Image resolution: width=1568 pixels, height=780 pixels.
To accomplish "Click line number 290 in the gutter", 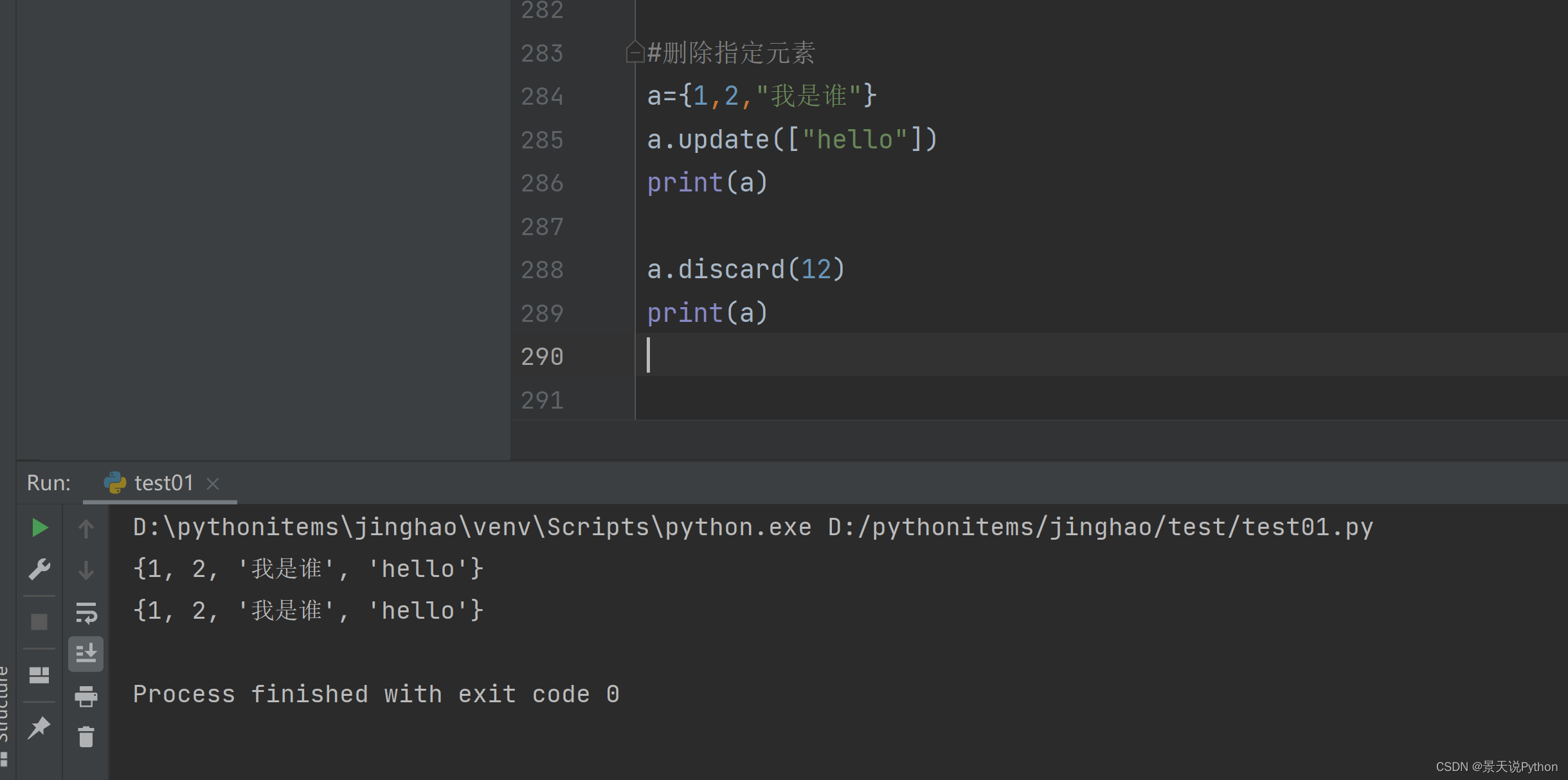I will click(542, 357).
